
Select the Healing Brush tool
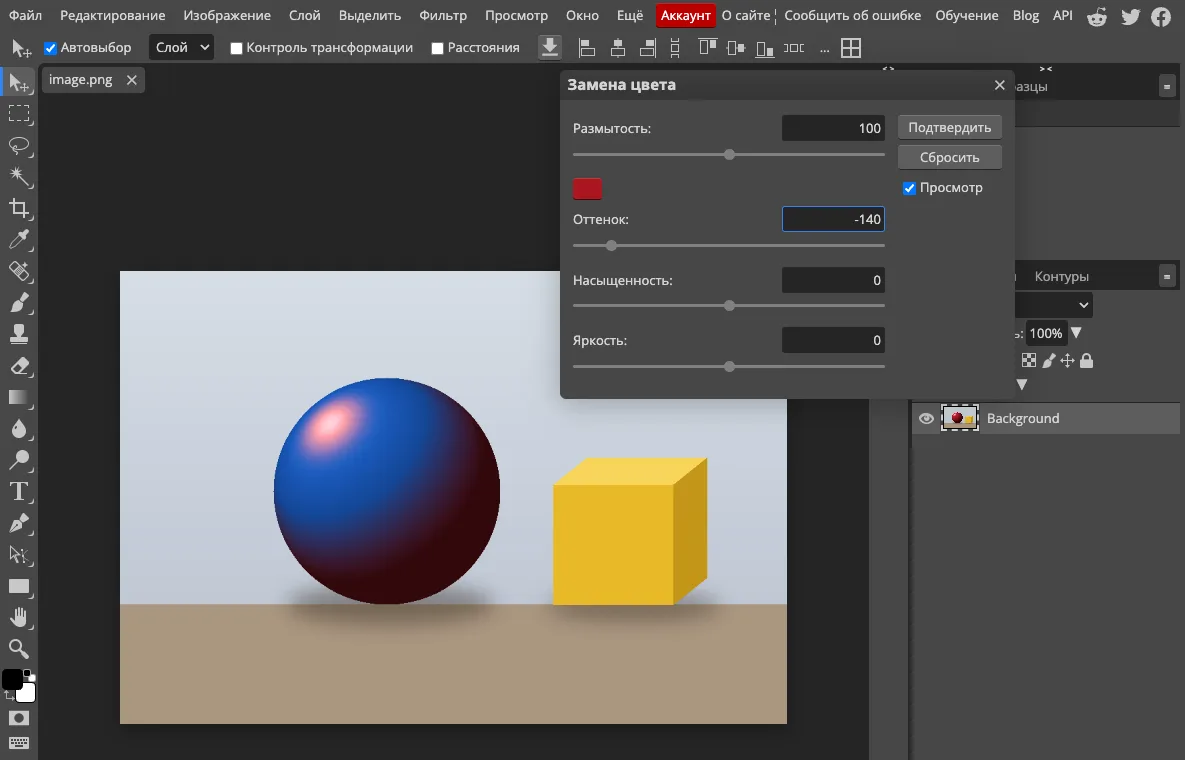[19, 271]
